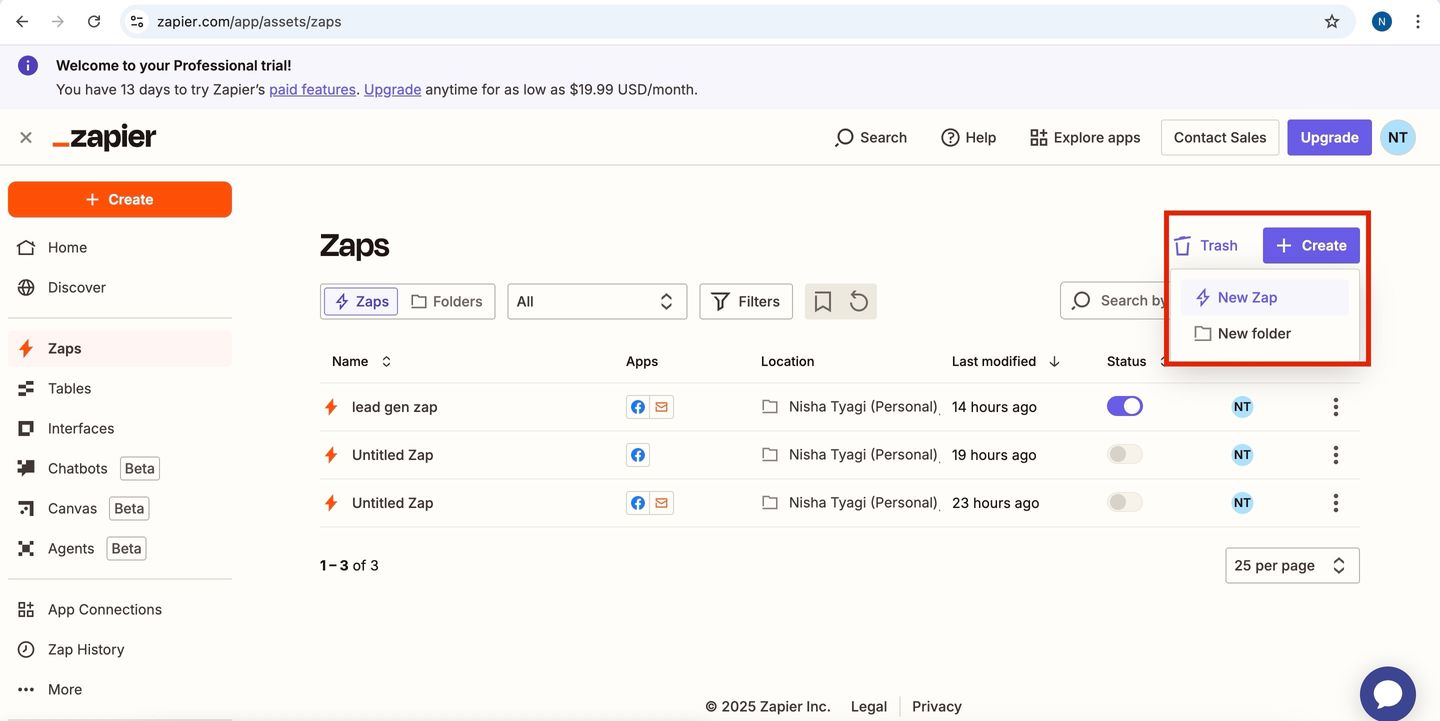Image resolution: width=1440 pixels, height=721 pixels.
Task: Click the lightning icon next to lead gen zap
Action: 331,407
